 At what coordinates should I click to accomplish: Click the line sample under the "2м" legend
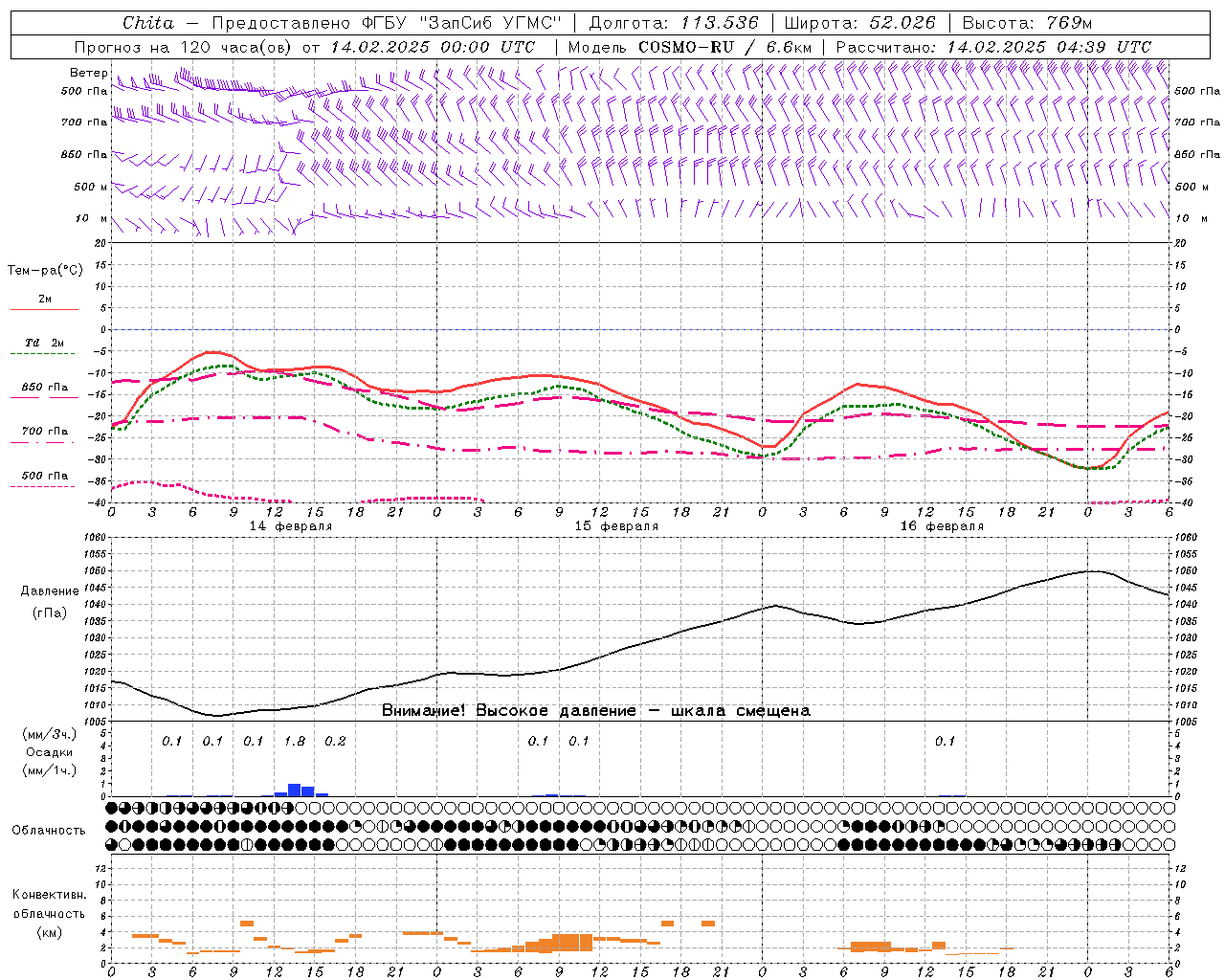44,310
